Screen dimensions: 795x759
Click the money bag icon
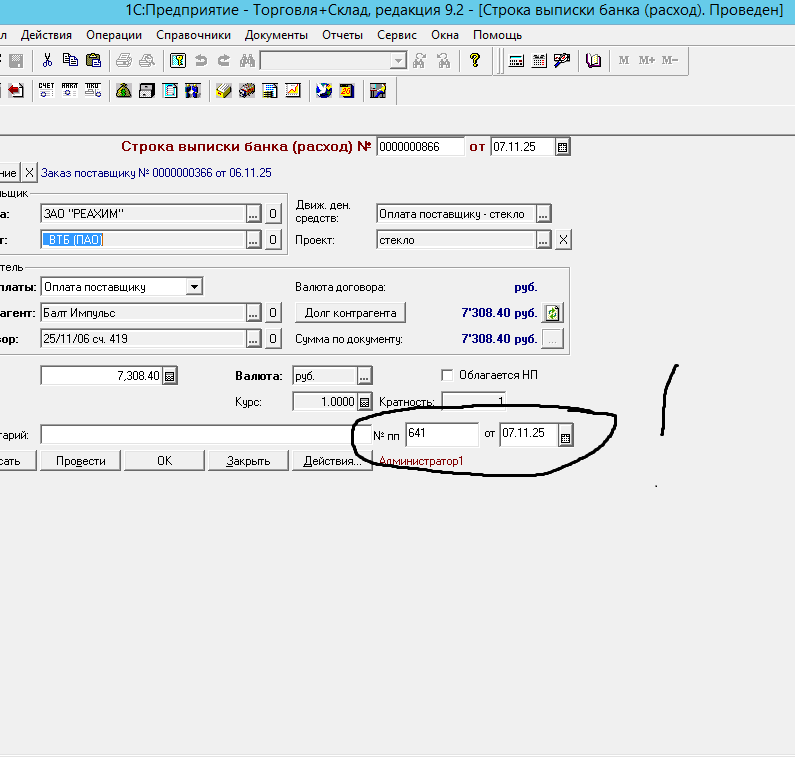point(124,91)
